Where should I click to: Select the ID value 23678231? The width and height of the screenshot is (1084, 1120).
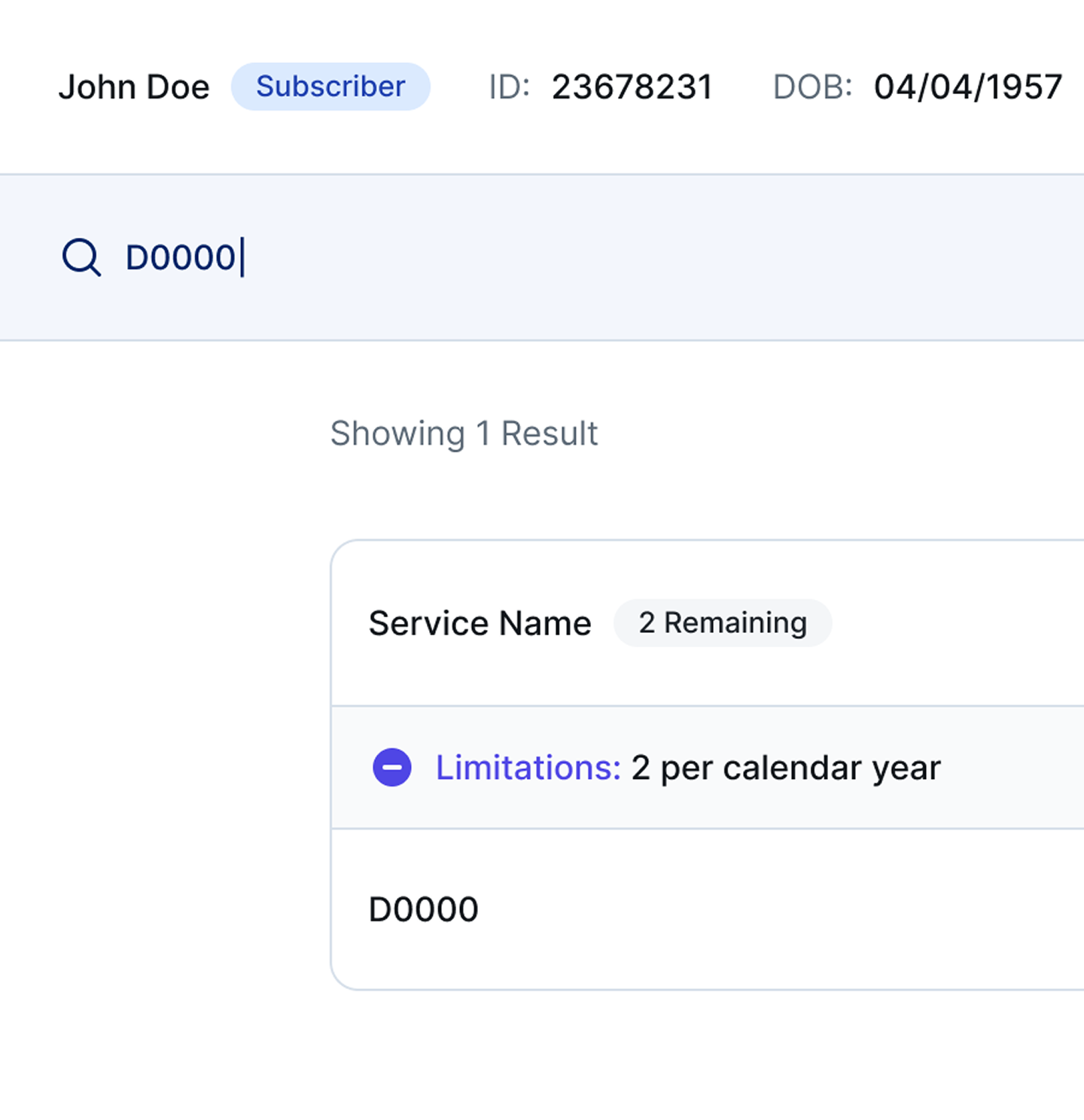pyautogui.click(x=632, y=87)
